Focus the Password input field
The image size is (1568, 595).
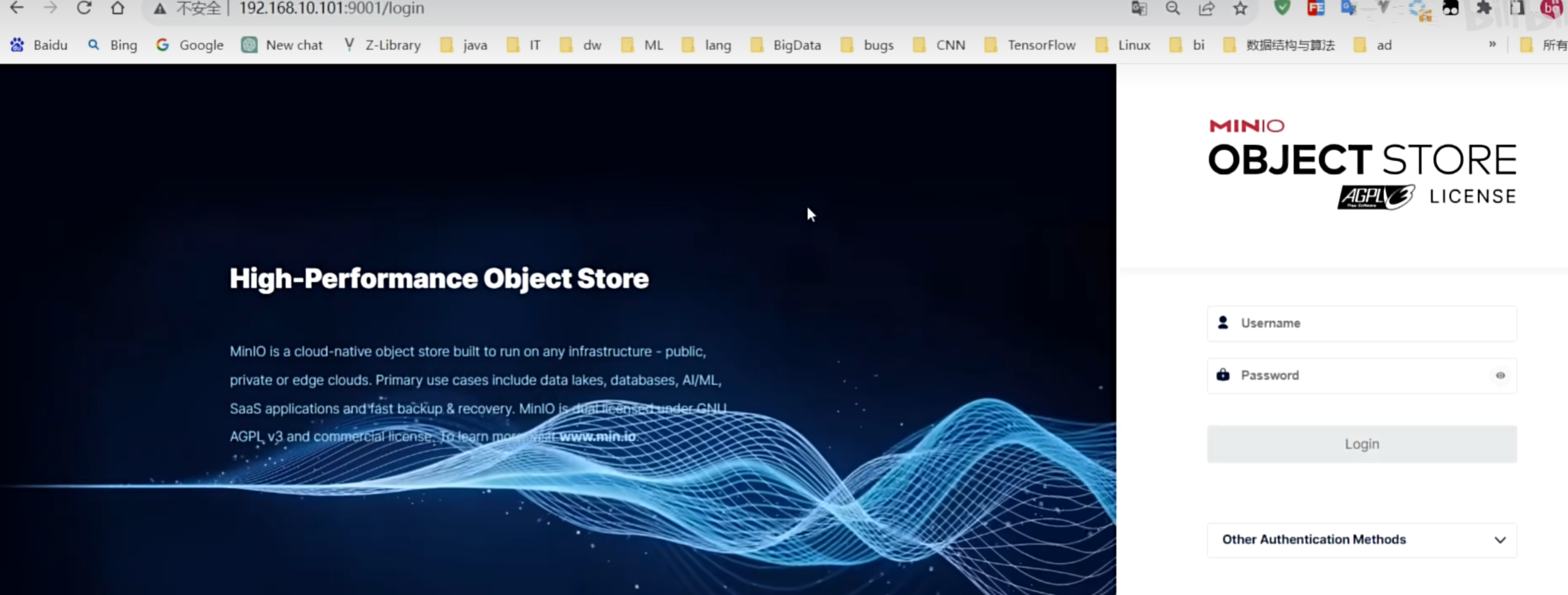[x=1362, y=375]
